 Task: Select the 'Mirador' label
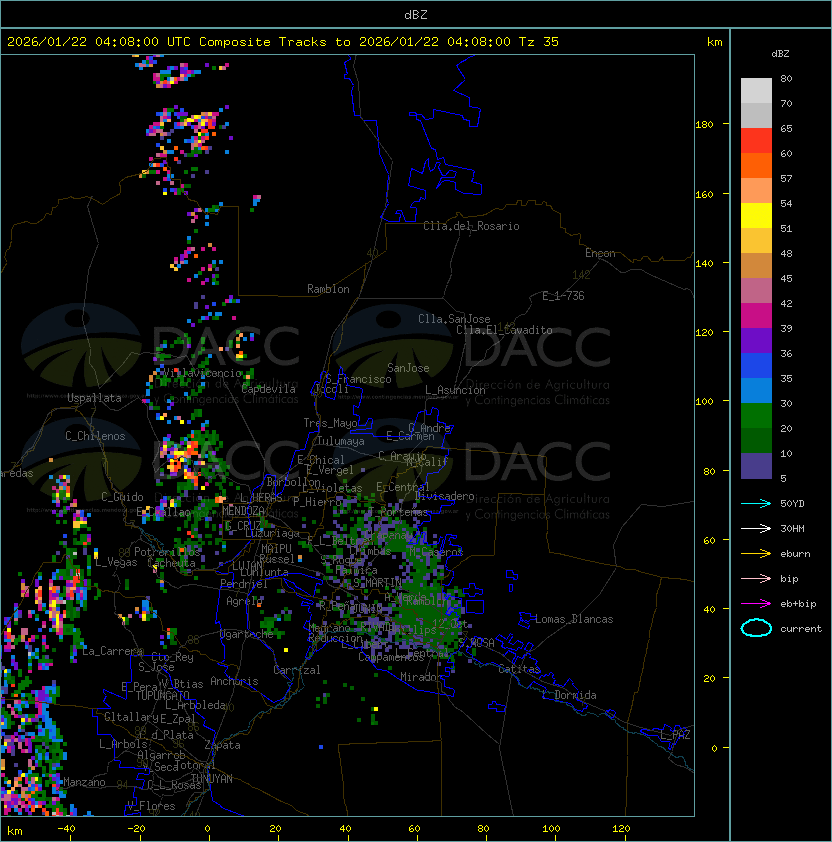(x=421, y=677)
